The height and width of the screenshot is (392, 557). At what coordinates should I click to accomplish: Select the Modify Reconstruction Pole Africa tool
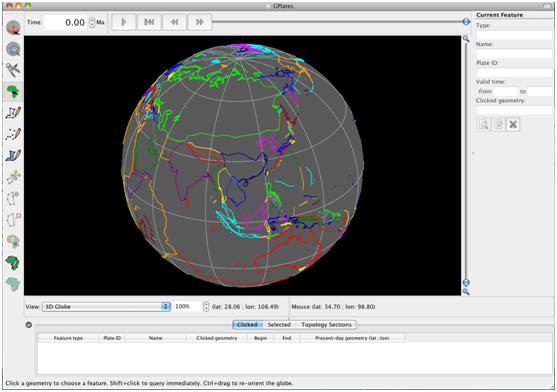click(13, 263)
